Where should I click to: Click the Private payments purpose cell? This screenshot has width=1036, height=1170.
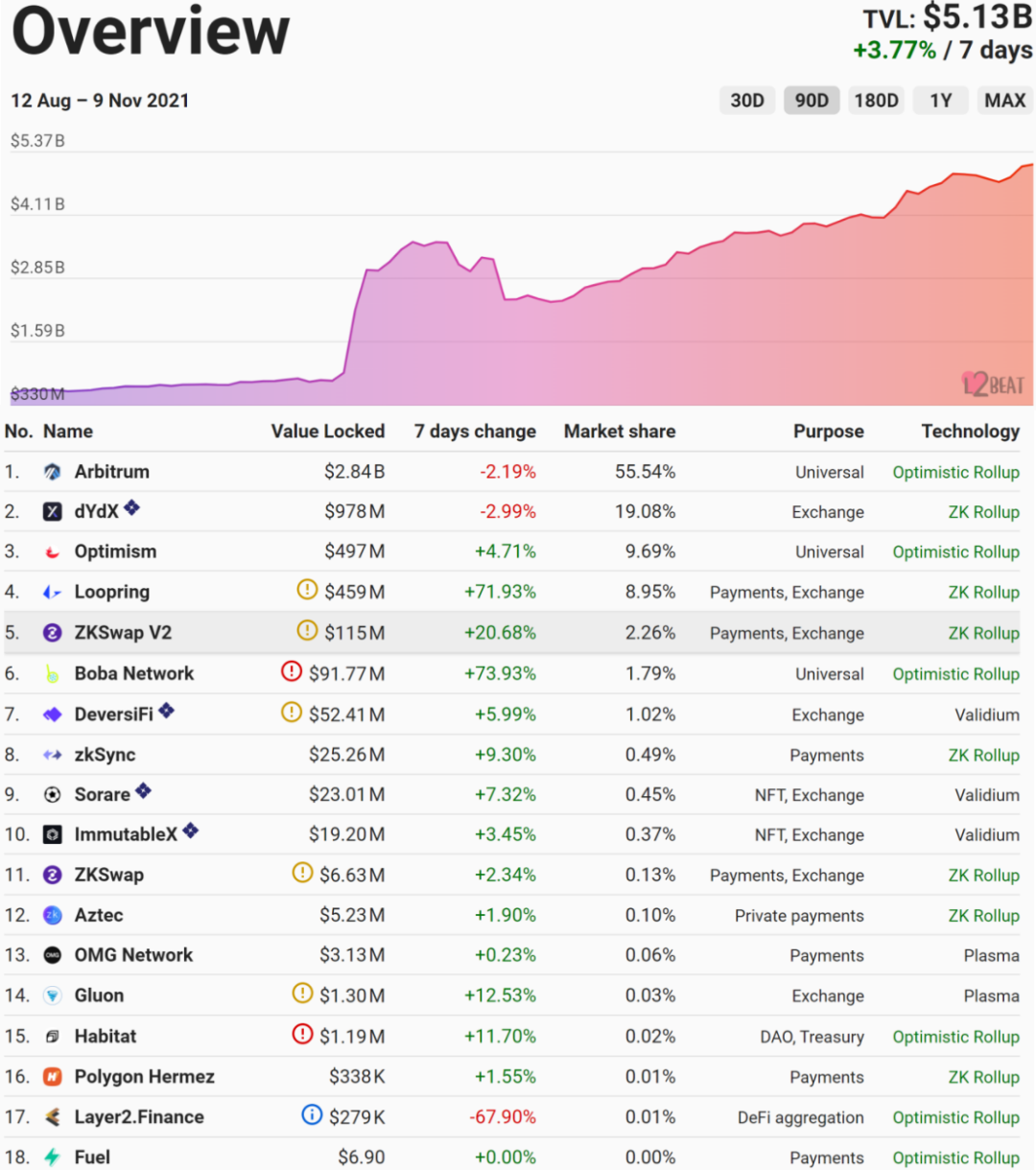[x=799, y=916]
